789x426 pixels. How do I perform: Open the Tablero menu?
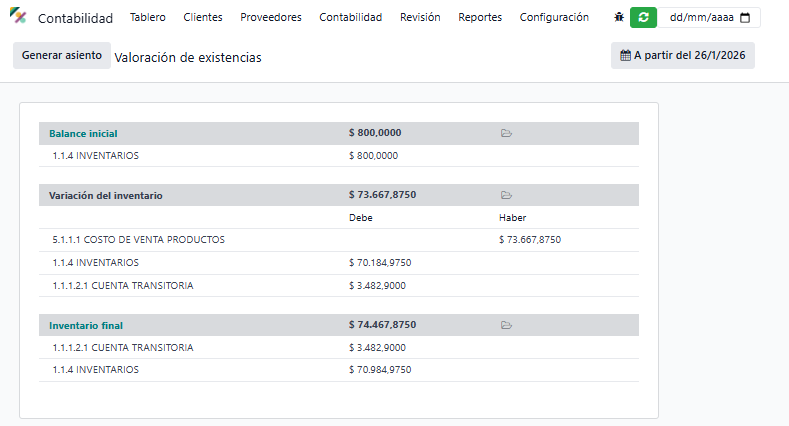148,17
